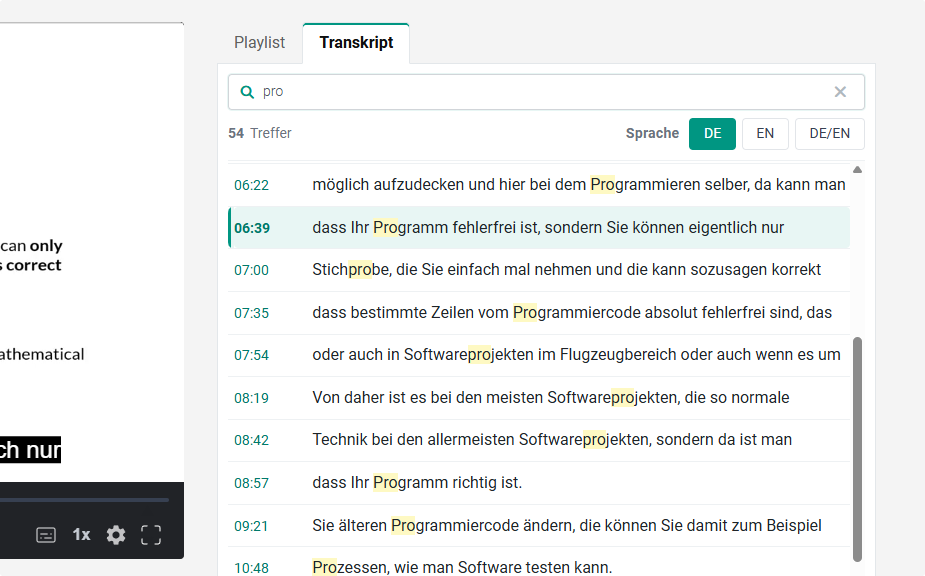Click line 'dass Ihr Programm fehlerfrei ist'
Image resolution: width=925 pixels, height=576 pixels.
548,228
